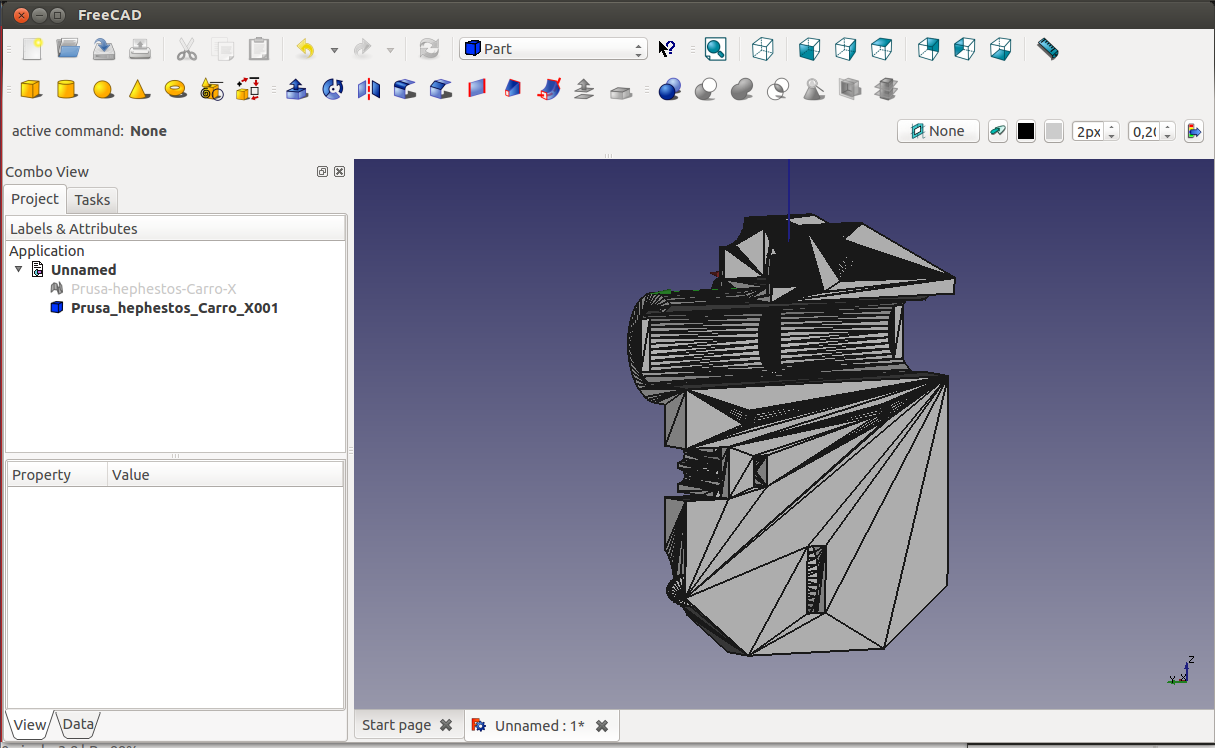This screenshot has height=748, width=1215.
Task: Pick the black line color swatch
Action: pyautogui.click(x=1026, y=131)
